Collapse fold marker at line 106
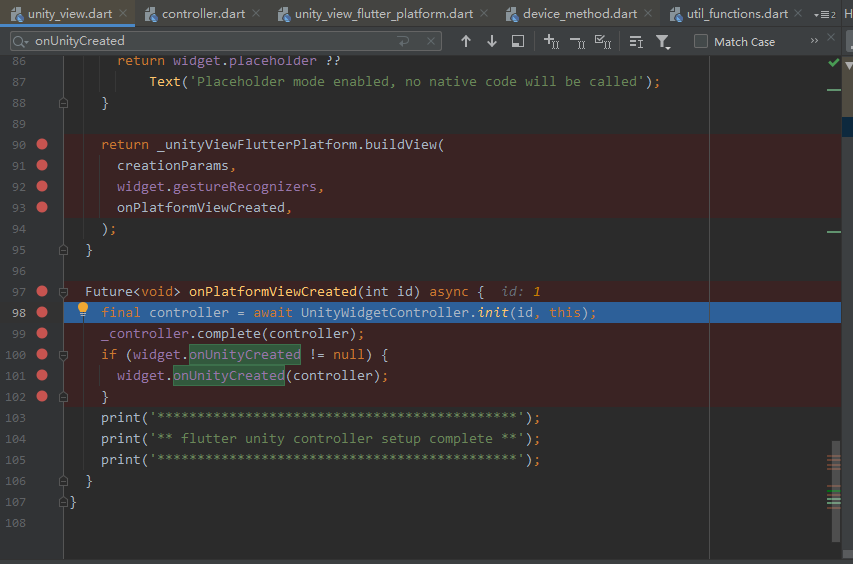The width and height of the screenshot is (853, 564). pos(63,481)
